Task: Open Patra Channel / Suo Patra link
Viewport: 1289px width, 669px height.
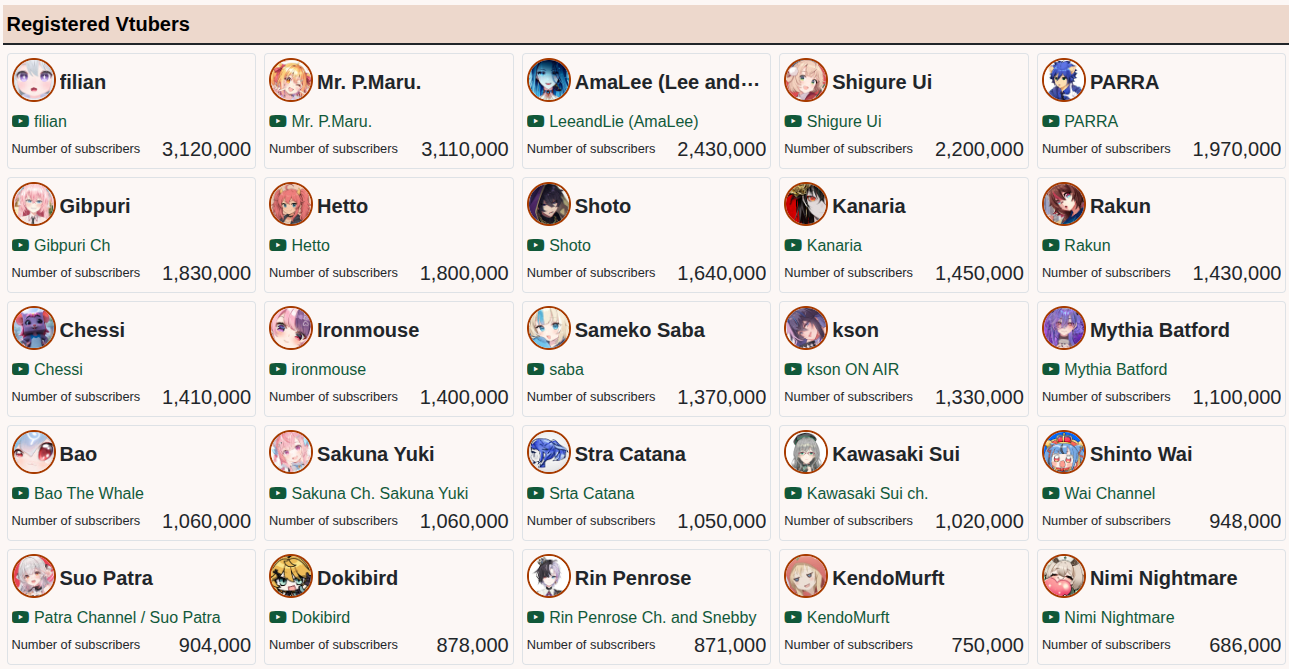Action: tap(127, 617)
